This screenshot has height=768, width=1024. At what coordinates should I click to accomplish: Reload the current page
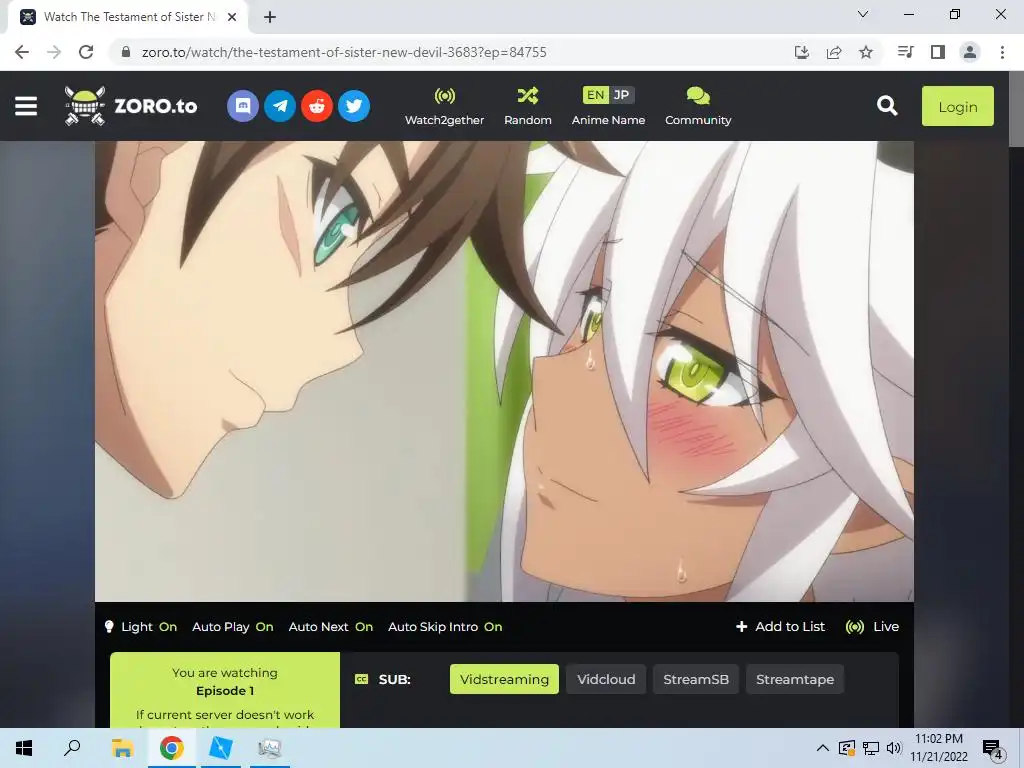pyautogui.click(x=86, y=52)
